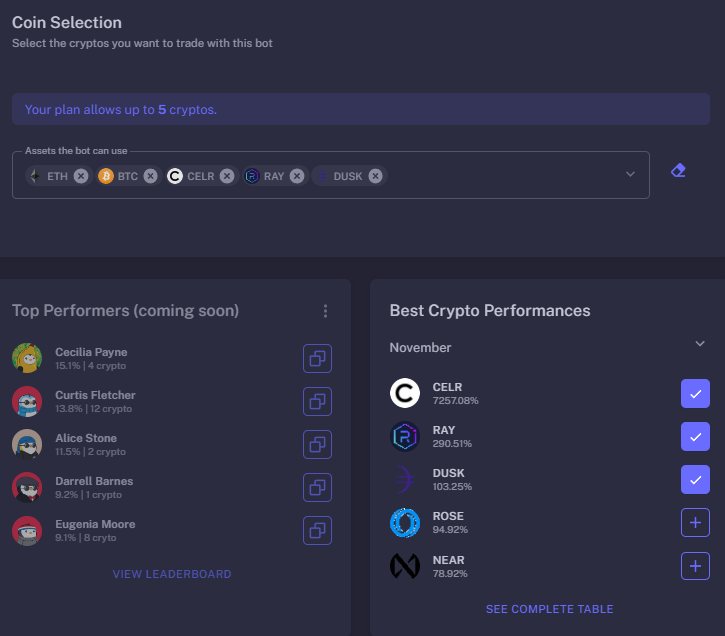Viewport: 725px width, 636px height.
Task: Click the eraser icon to clear assets
Action: 678,171
